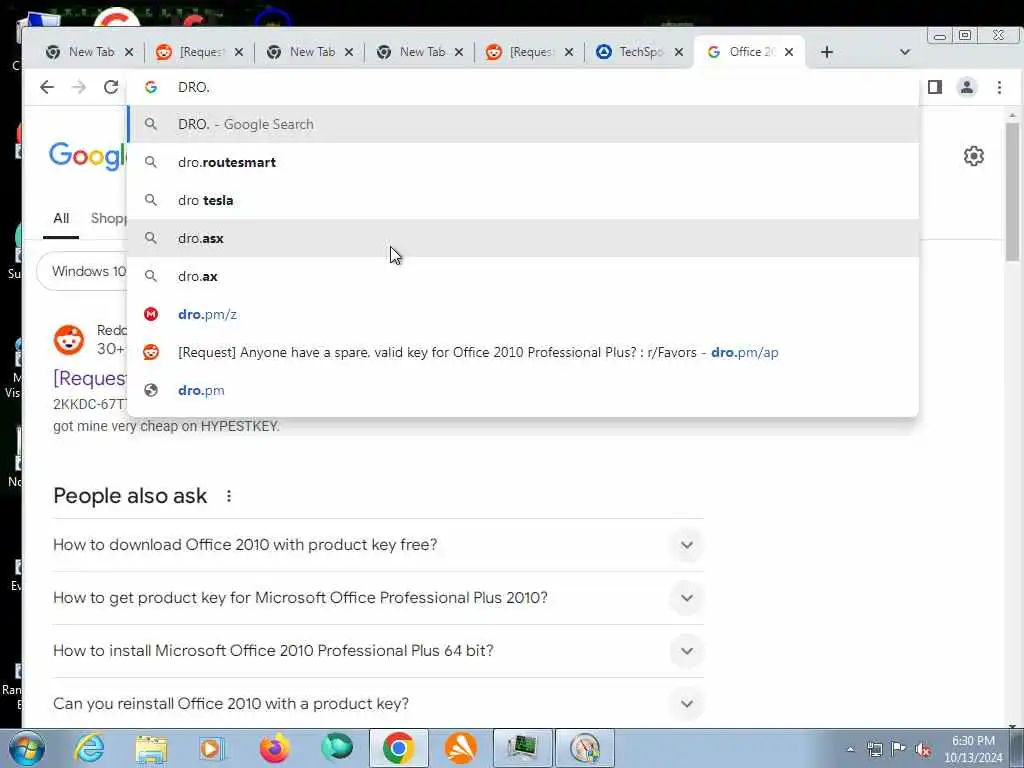Launch Internet Explorer from the taskbar
This screenshot has height=768, width=1024.
point(89,748)
